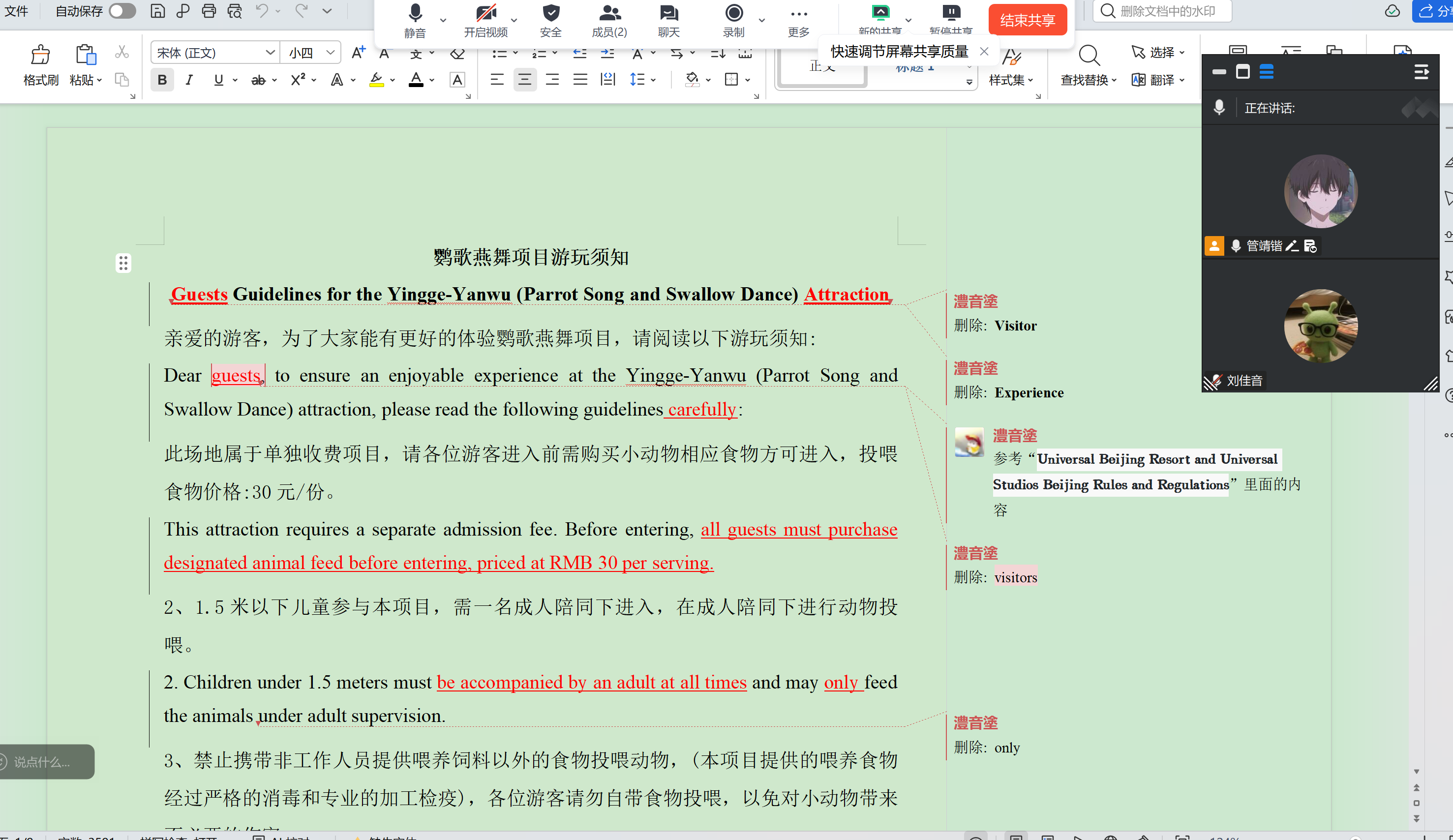Click the character border A icon
The height and width of the screenshot is (840, 1453).
click(457, 80)
